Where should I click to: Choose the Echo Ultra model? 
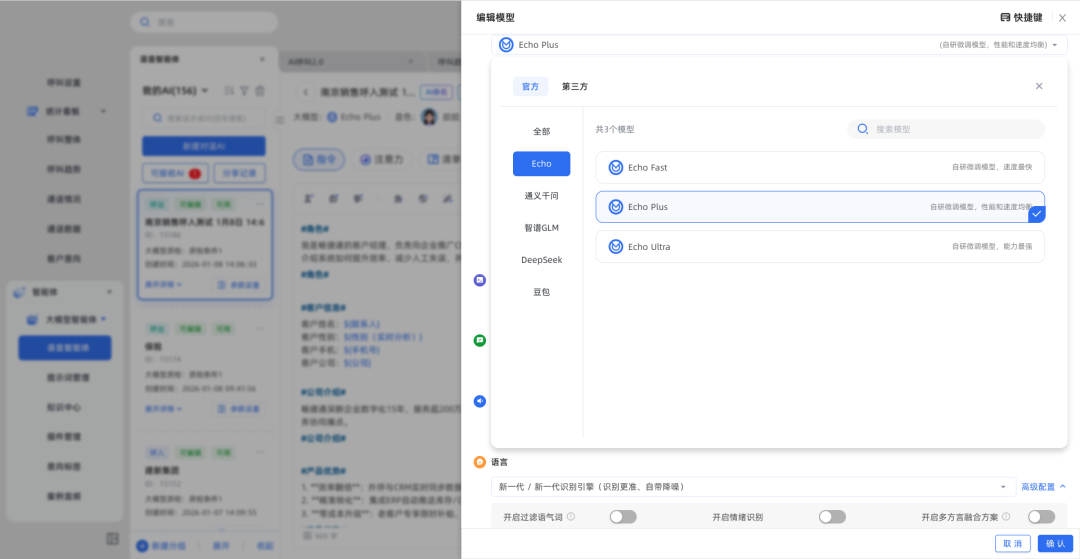pos(819,247)
